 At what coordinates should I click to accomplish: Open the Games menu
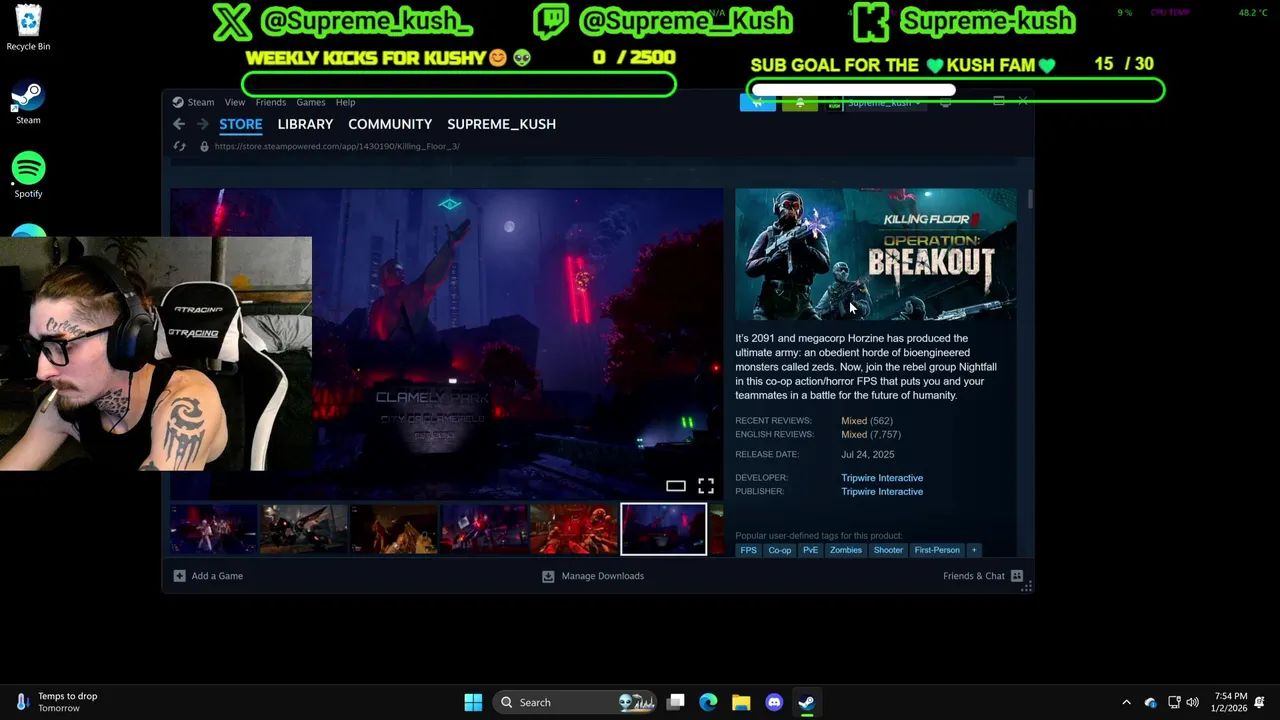click(310, 102)
